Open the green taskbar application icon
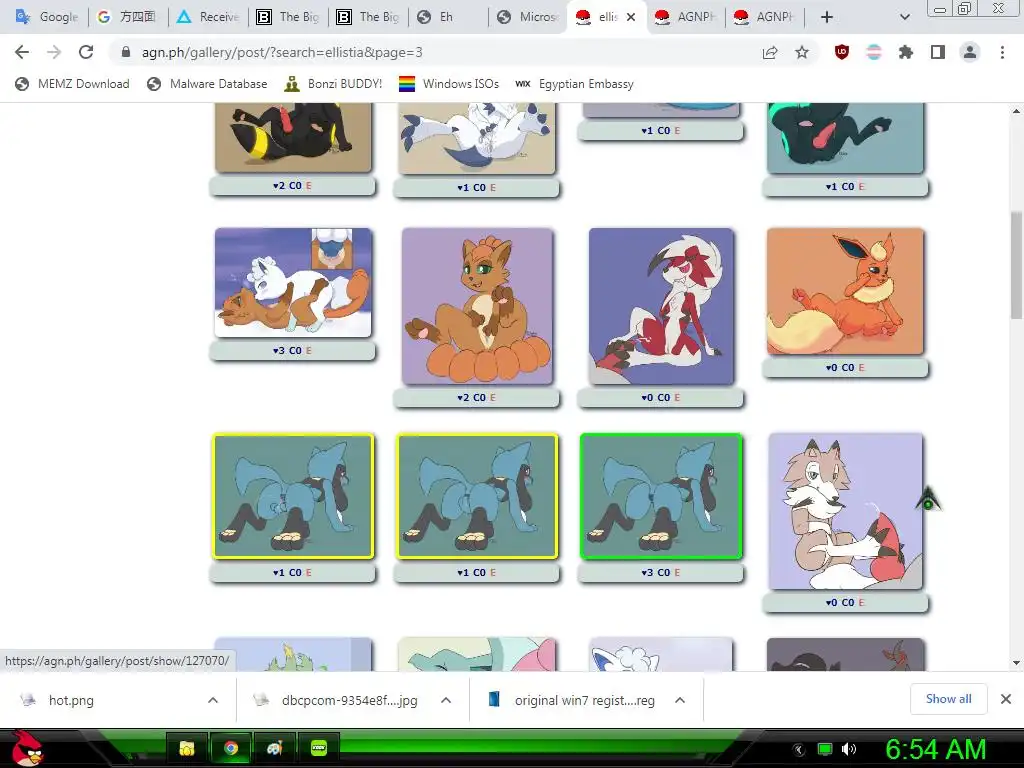Screen dimensions: 1024x768 pyautogui.click(x=319, y=748)
